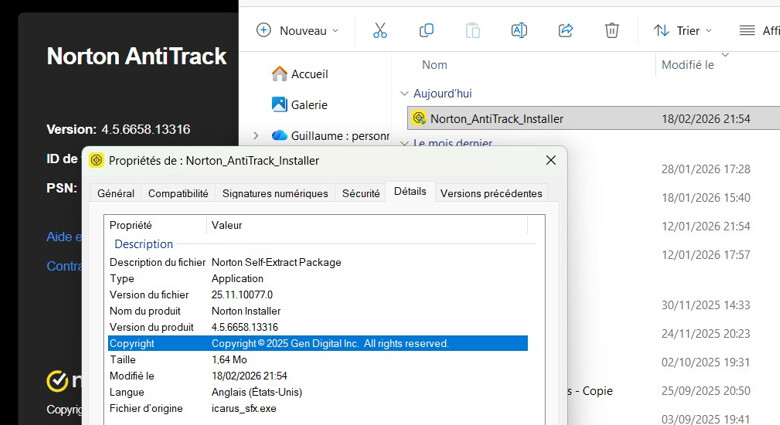
Task: Open Galerie in the navigation pane
Action: (x=308, y=105)
